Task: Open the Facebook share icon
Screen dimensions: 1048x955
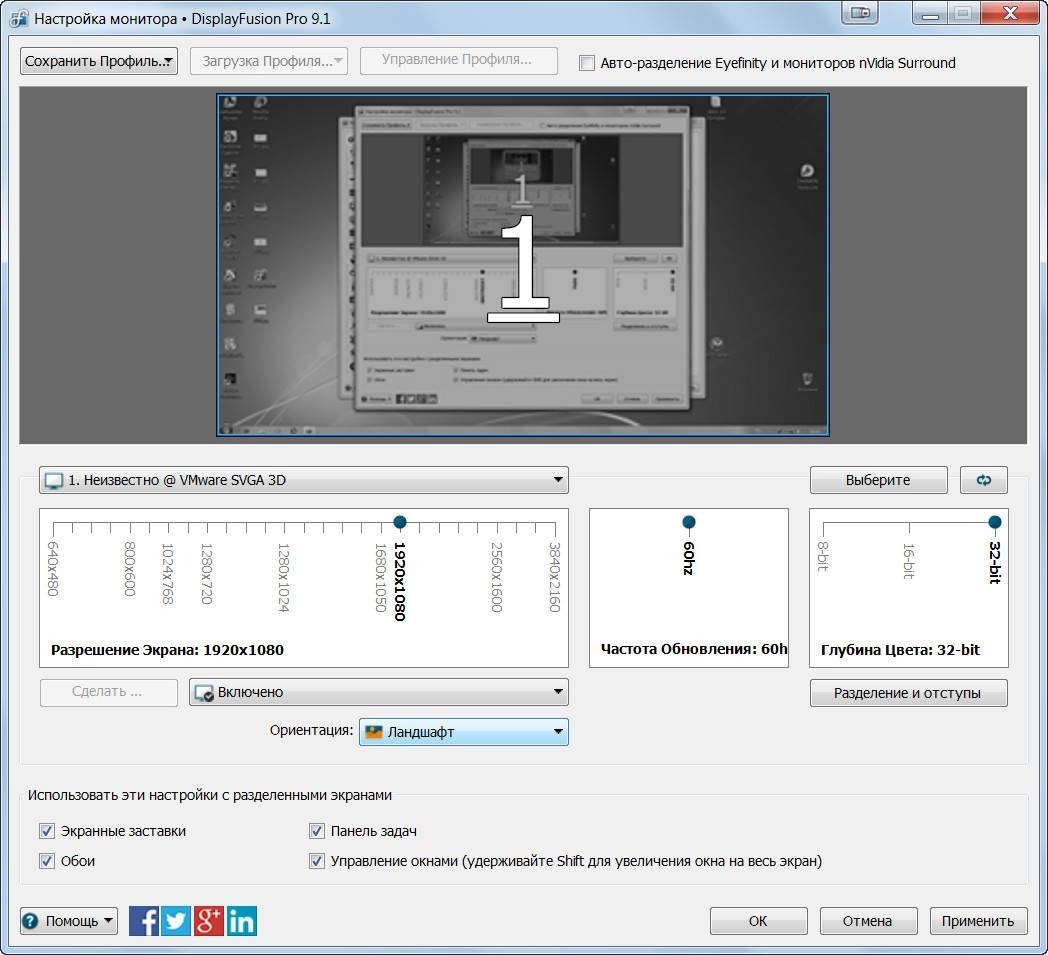Action: [x=144, y=921]
